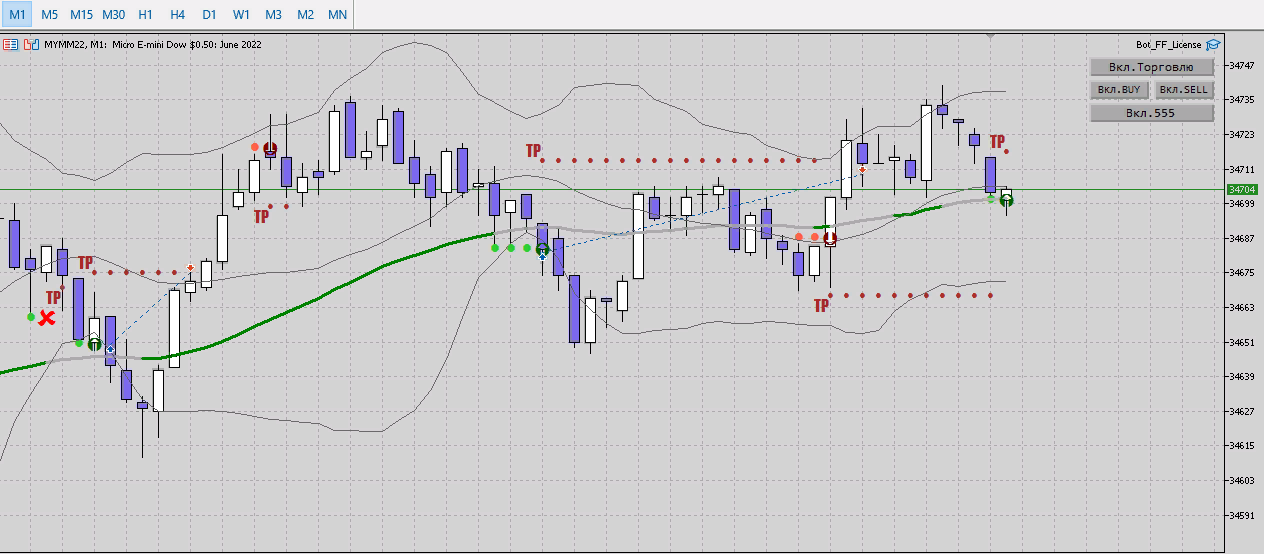Click the 34591 price scale label

(x=1243, y=515)
